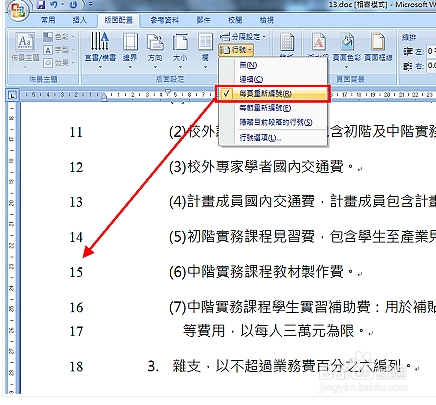Click the 頁面框線 (Page Borders) icon
This screenshot has height=405, width=436.
[x=378, y=42]
